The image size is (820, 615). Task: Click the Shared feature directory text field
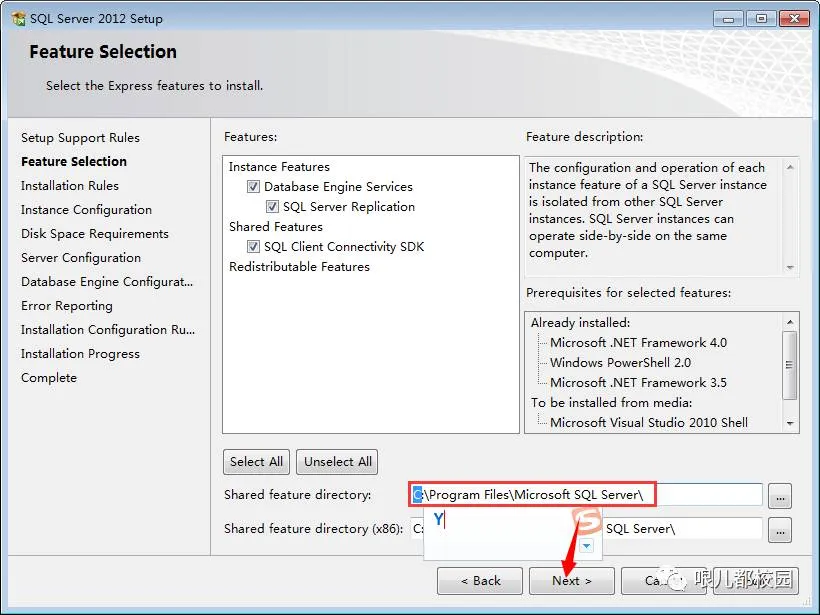(x=586, y=495)
